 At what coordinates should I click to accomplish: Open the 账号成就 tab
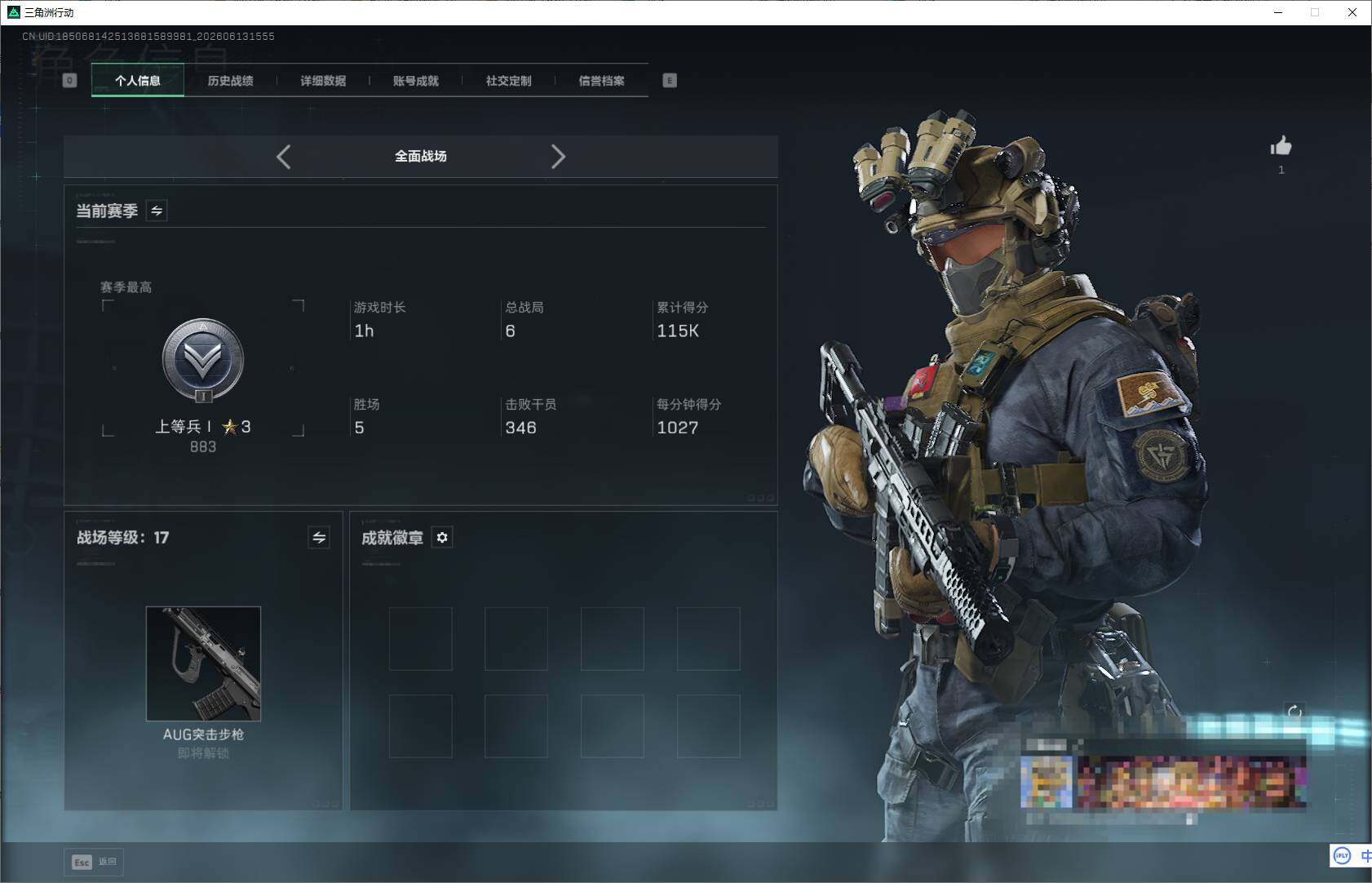point(416,81)
